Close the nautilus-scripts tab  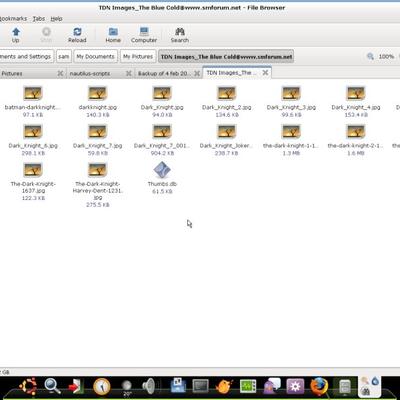pyautogui.click(x=129, y=73)
